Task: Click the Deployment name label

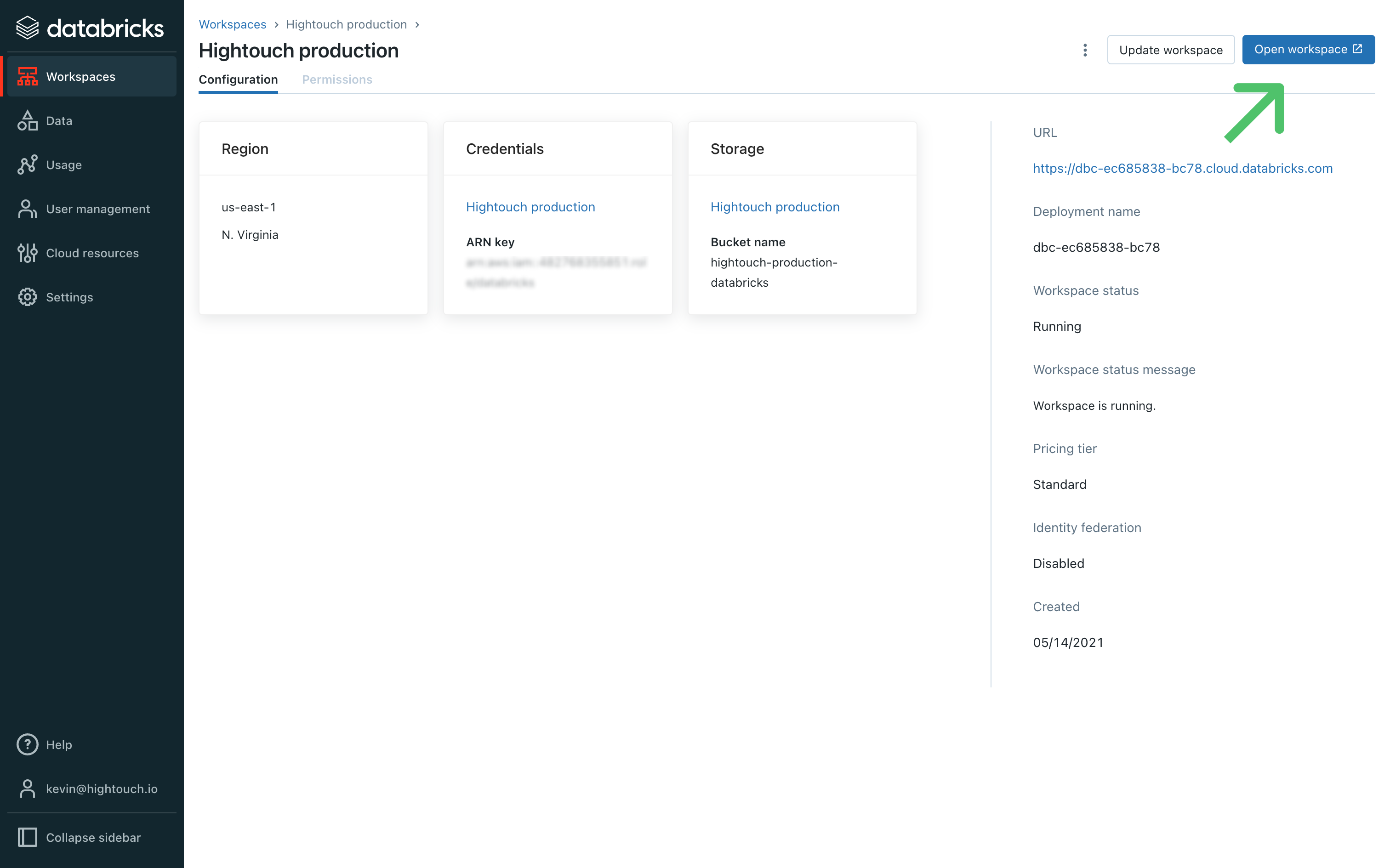Action: (x=1086, y=211)
